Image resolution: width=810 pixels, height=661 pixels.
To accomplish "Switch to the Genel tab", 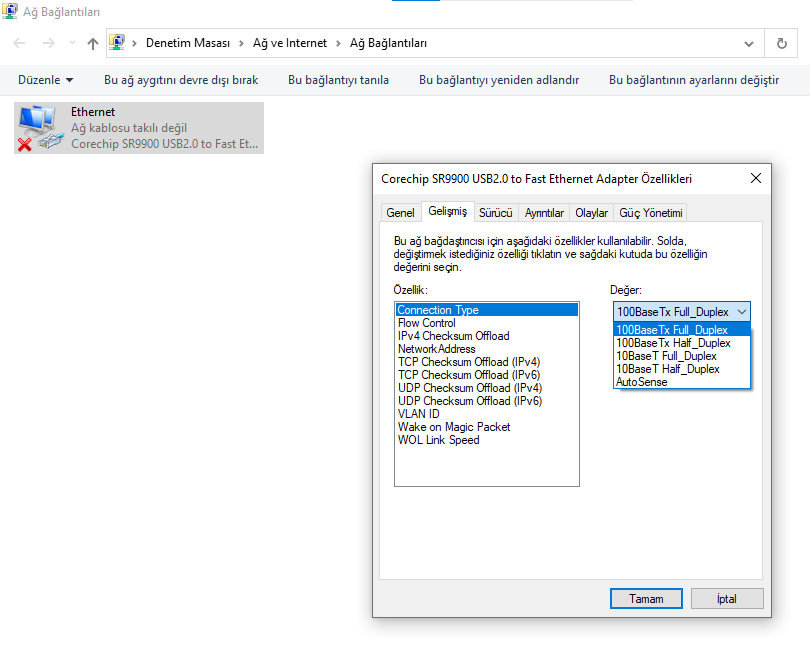I will pos(400,213).
